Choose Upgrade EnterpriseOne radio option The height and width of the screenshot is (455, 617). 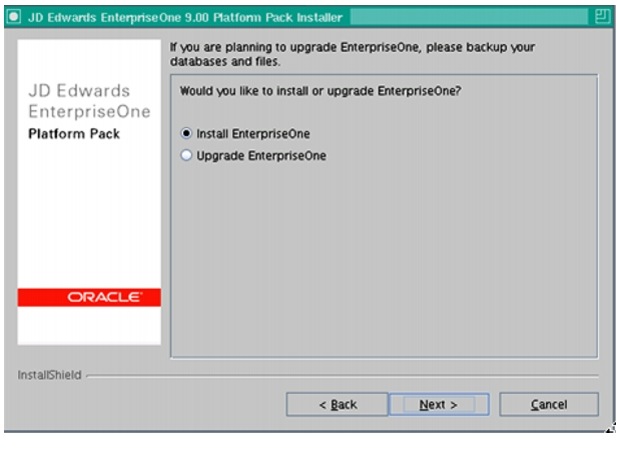186,155
